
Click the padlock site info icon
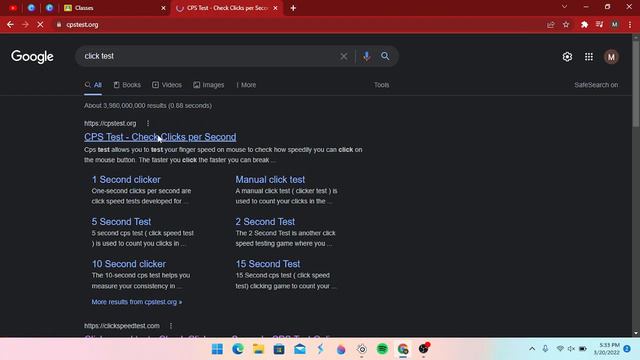tap(59, 24)
